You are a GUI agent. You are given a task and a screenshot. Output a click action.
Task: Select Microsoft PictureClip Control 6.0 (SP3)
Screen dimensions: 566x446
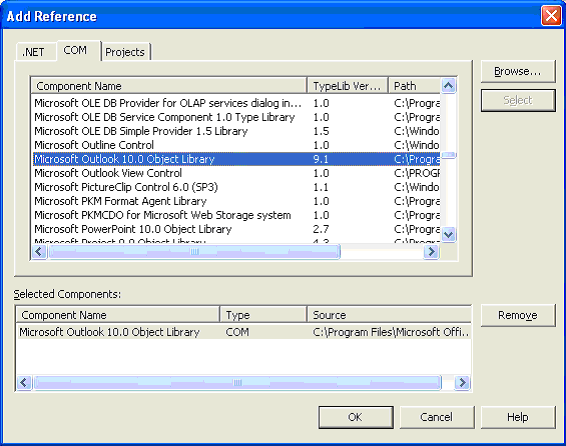tap(236, 187)
